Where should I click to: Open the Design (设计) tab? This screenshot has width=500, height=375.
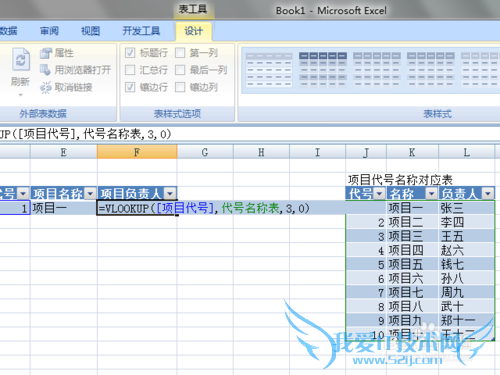pos(194,31)
